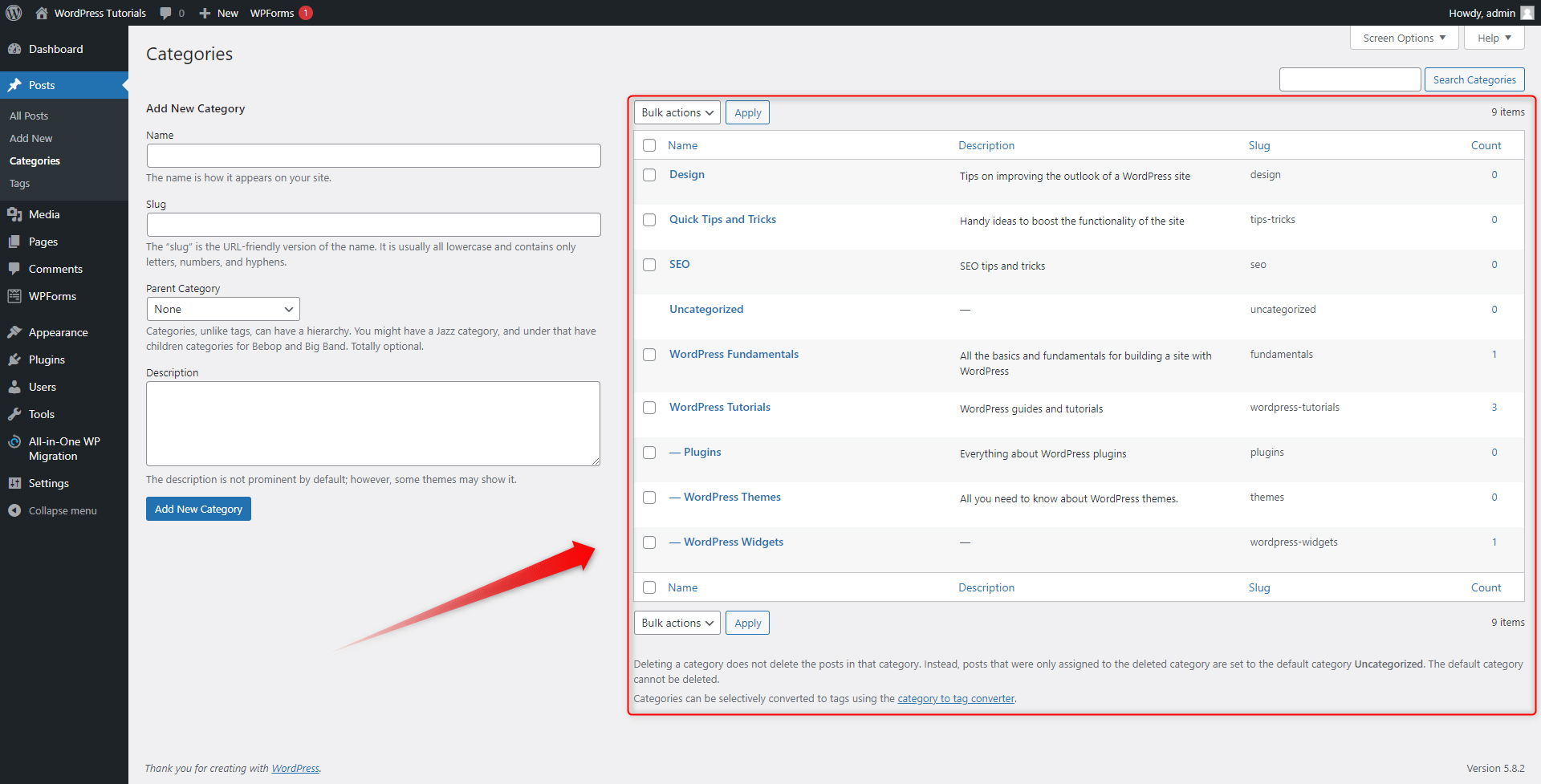Click the admin avatar icon
The width and height of the screenshot is (1541, 784).
1527,13
